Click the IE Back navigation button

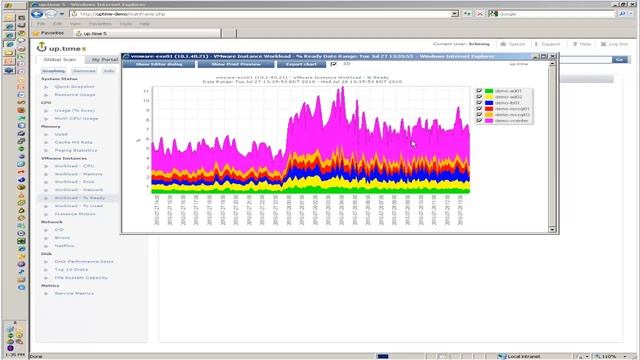pos(37,14)
